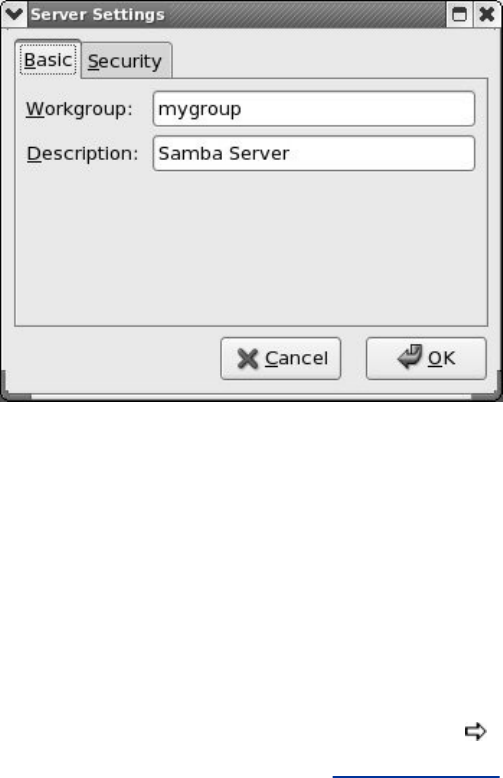Image resolution: width=503 pixels, height=778 pixels.
Task: Click the bottom-left window resize corner
Action: coord(15,388)
